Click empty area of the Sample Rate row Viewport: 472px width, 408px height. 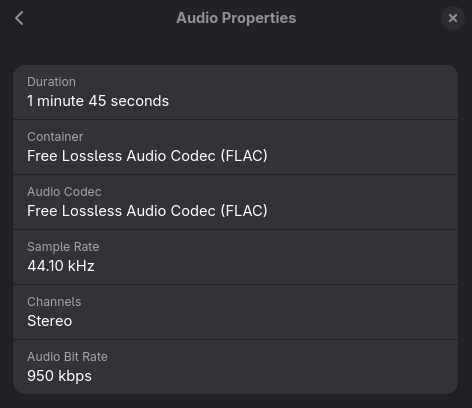[x=277, y=257]
